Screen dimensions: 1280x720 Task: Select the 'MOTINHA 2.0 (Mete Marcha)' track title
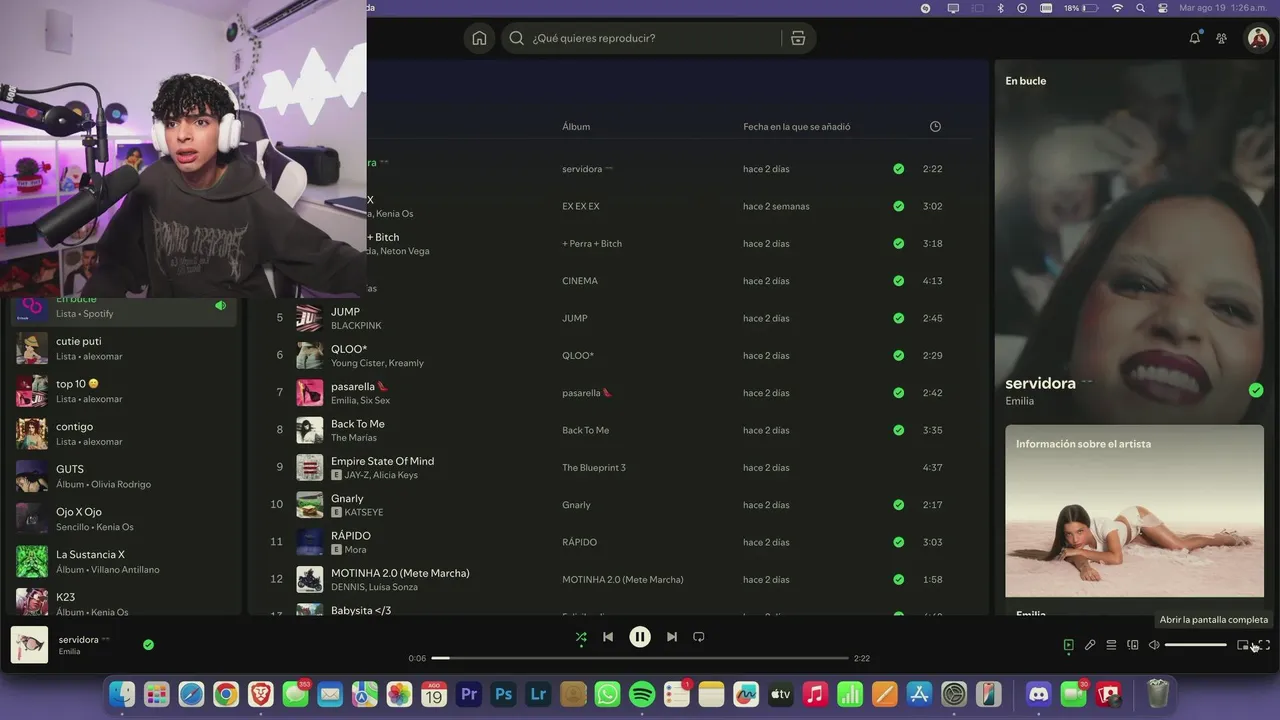tap(400, 573)
